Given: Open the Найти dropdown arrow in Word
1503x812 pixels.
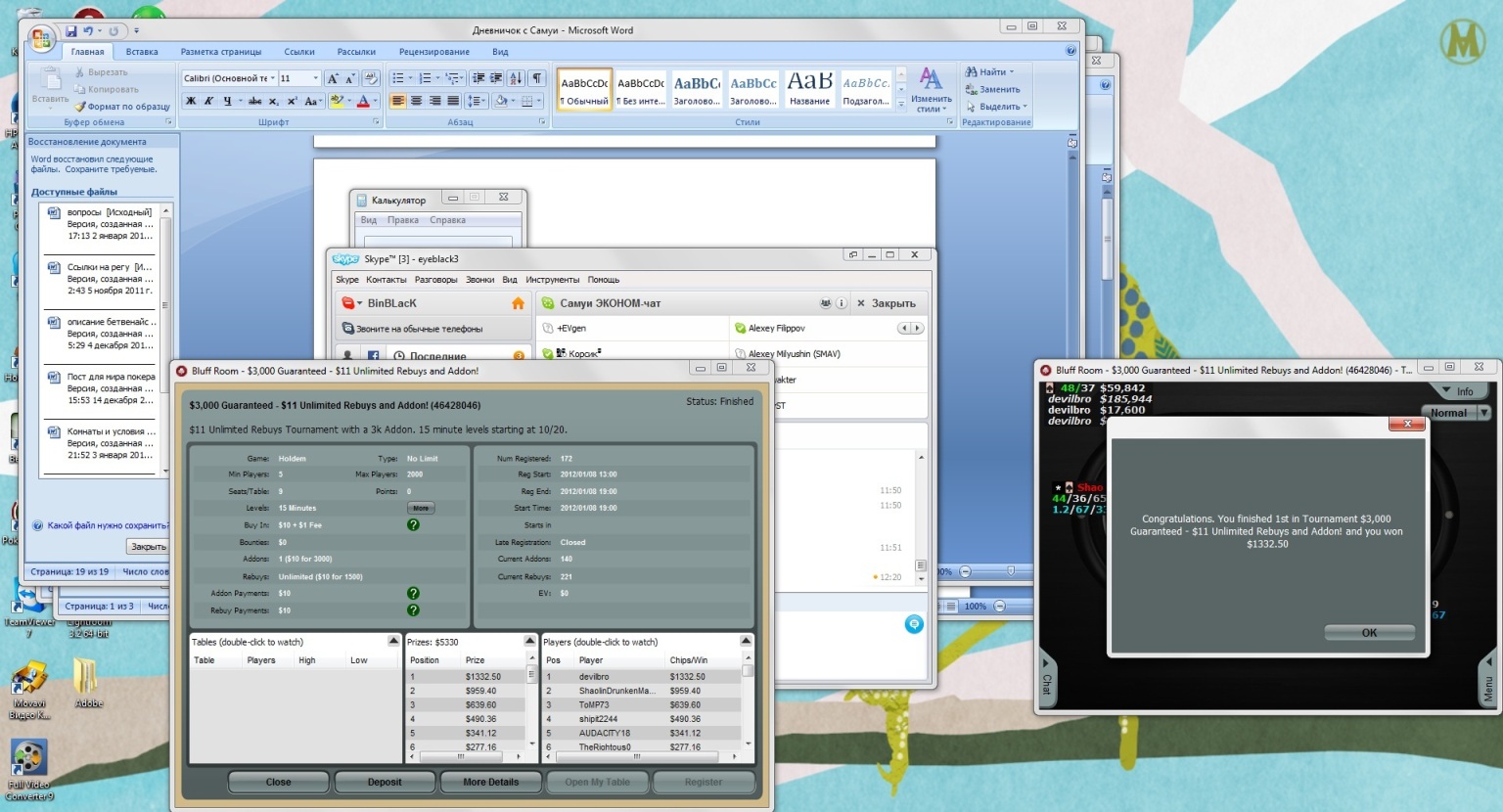Looking at the screenshot, I should point(1012,71).
